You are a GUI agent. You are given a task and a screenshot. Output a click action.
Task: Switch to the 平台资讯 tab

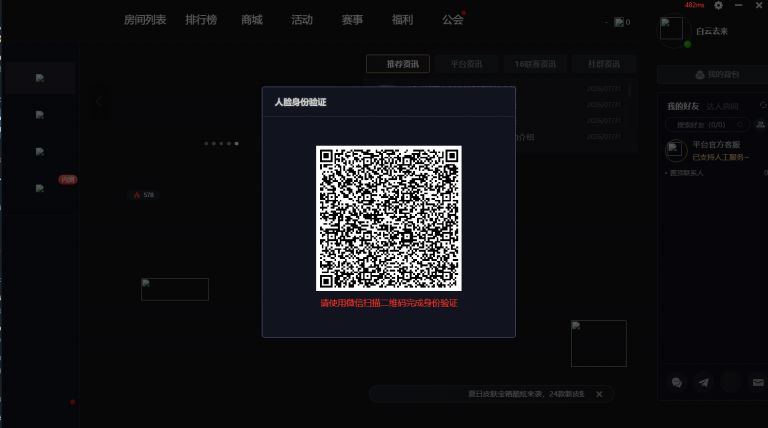(x=466, y=64)
